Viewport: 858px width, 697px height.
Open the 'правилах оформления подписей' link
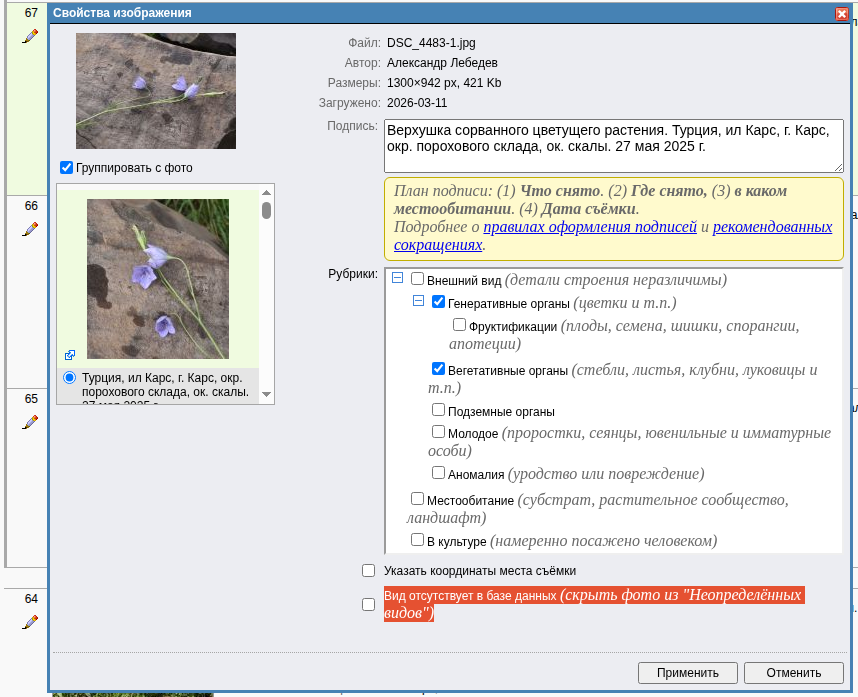coord(589,227)
